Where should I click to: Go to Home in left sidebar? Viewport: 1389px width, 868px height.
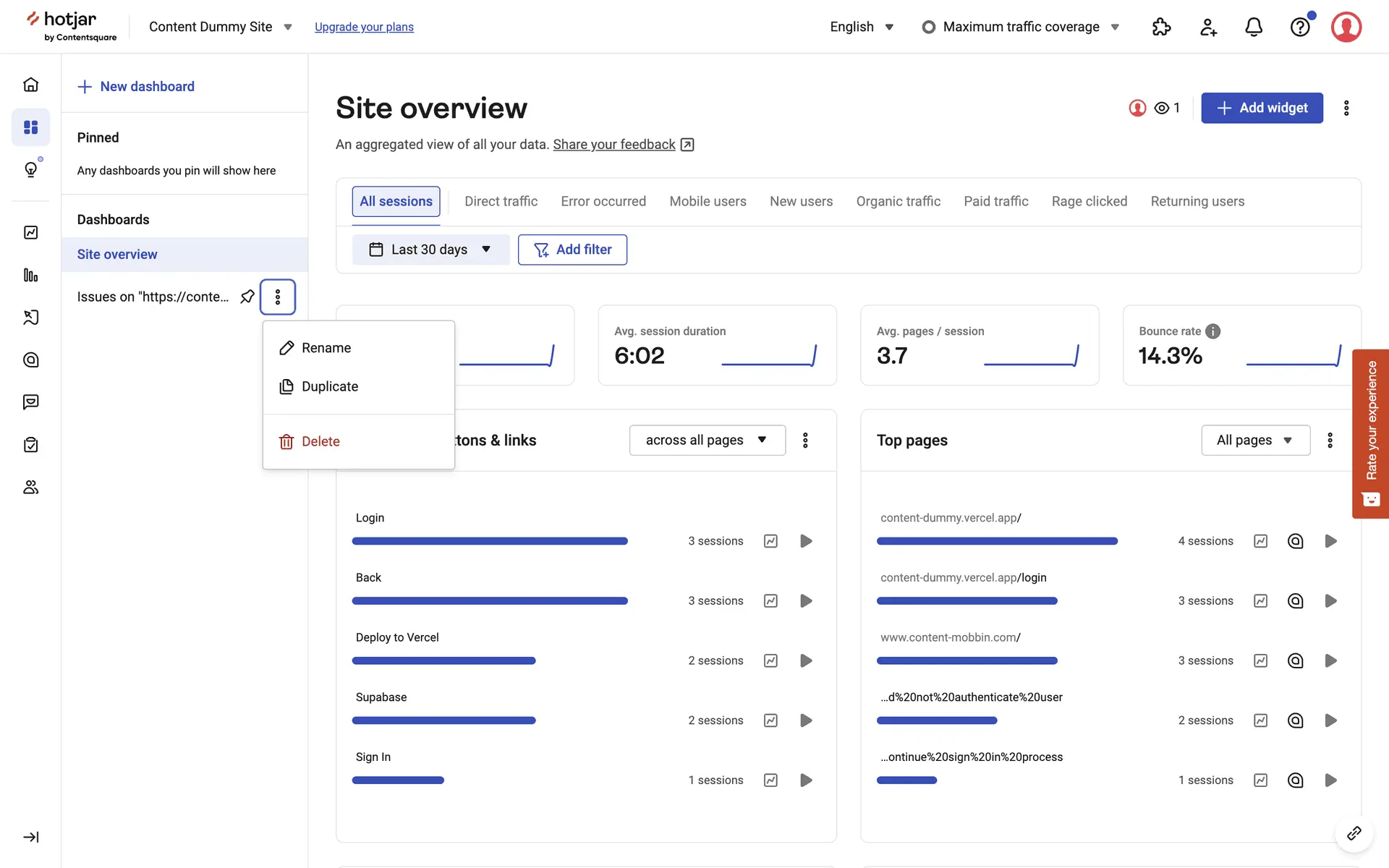[30, 85]
